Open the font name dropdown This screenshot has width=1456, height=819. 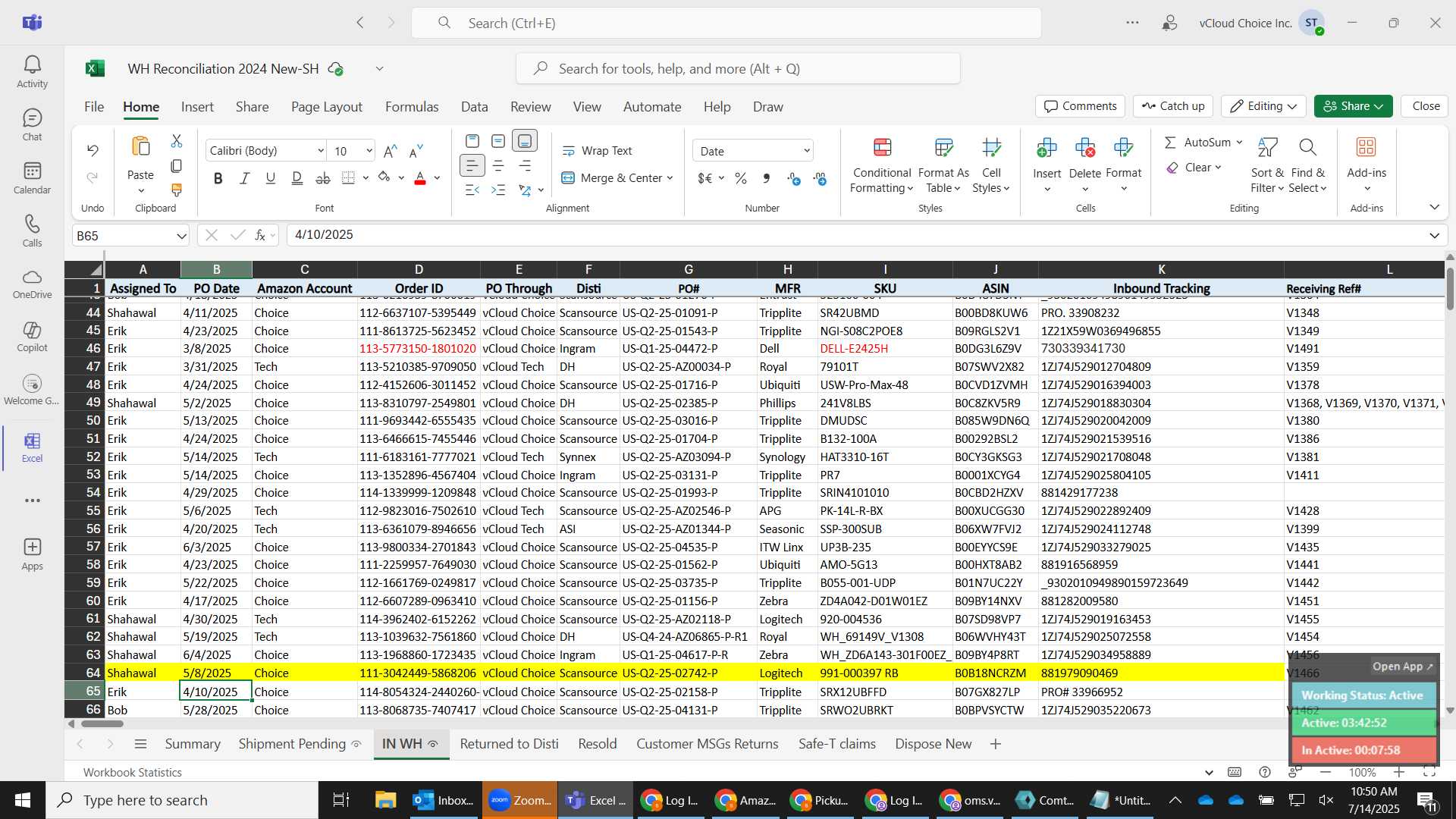(x=321, y=151)
